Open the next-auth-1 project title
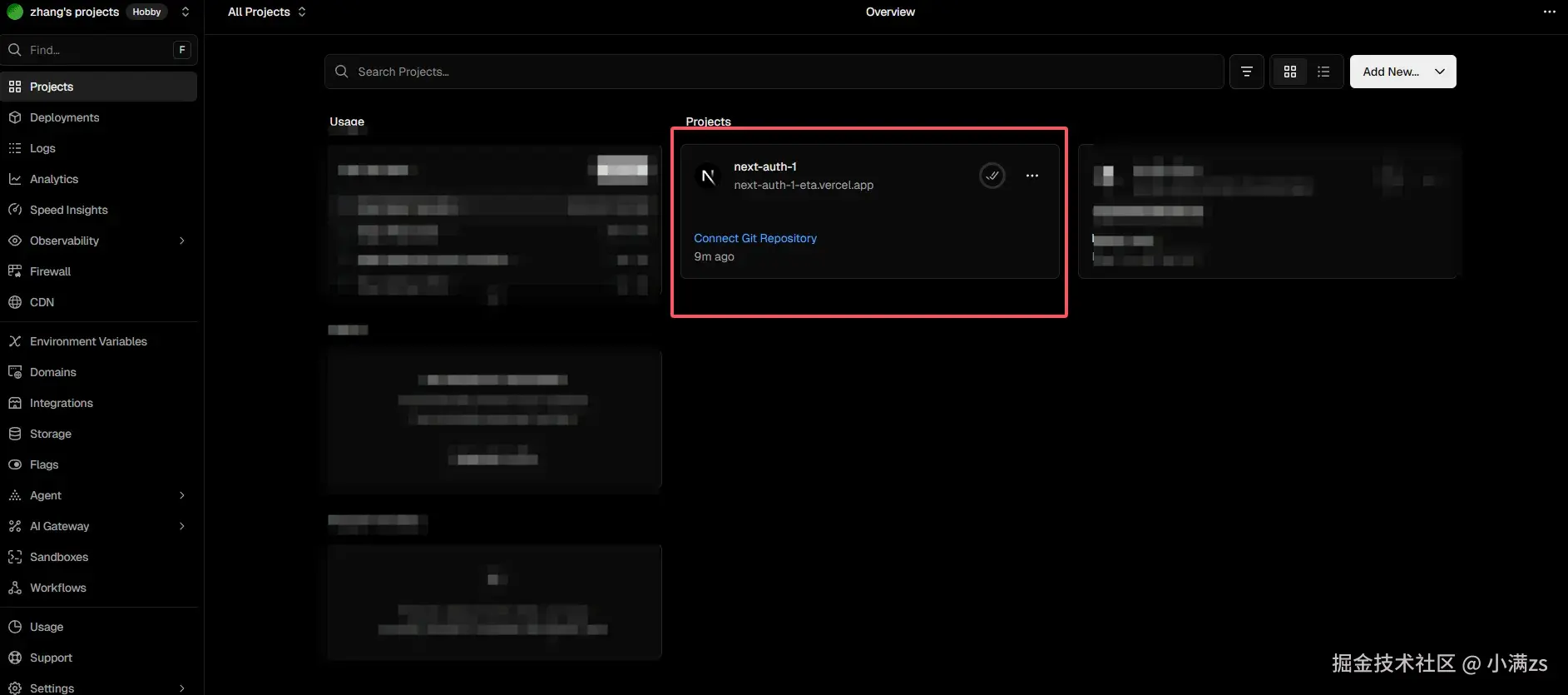Screen dimensions: 1568x695 (x=765, y=166)
